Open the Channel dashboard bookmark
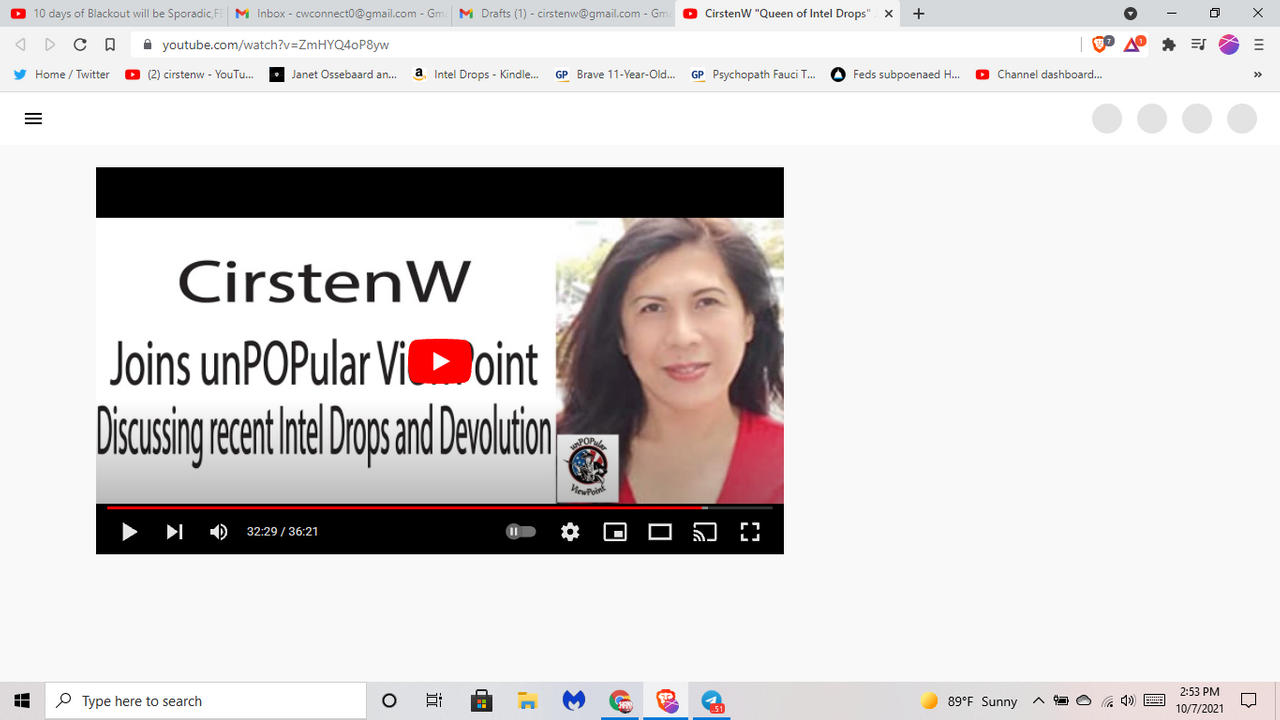 tap(1039, 74)
